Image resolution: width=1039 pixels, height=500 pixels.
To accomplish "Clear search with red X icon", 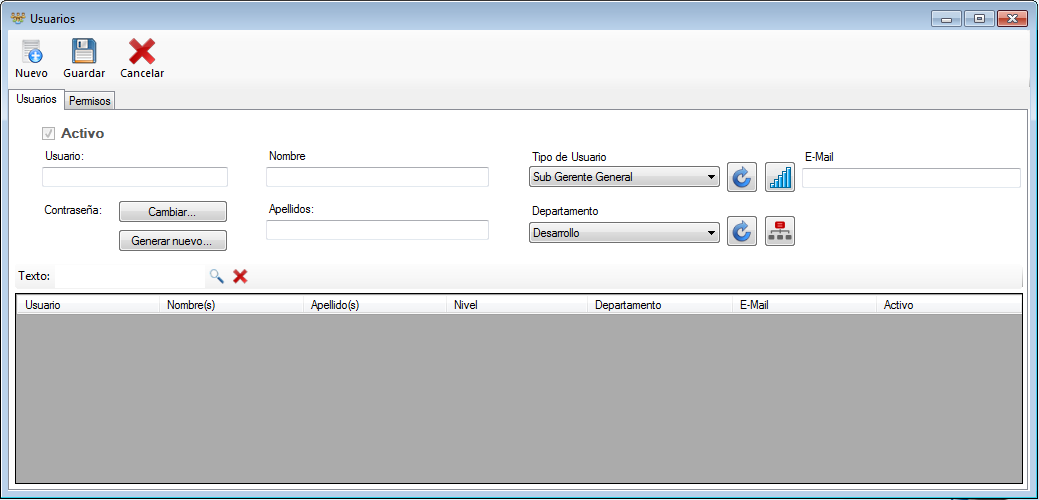I will [x=240, y=276].
